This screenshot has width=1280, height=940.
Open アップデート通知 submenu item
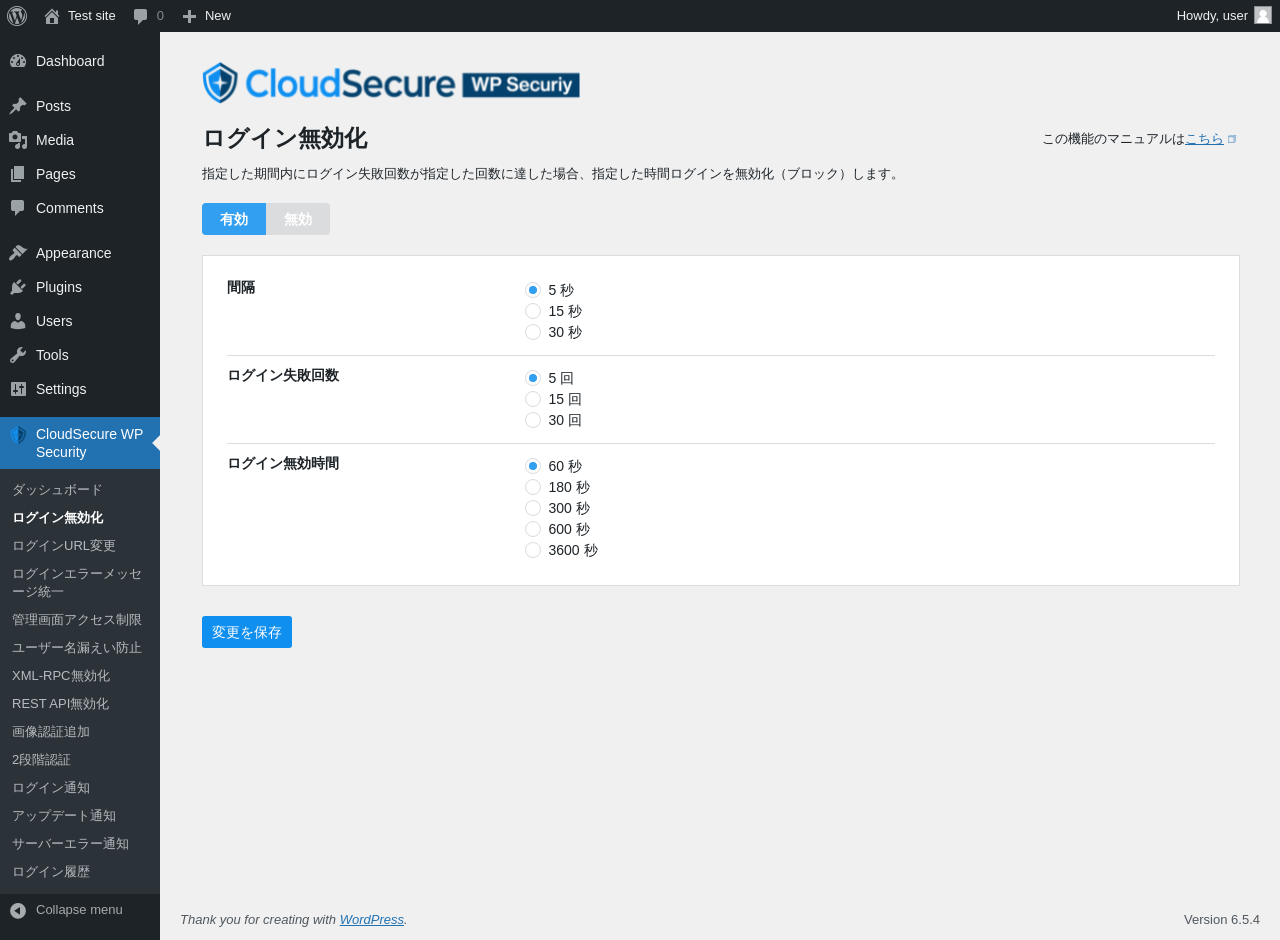click(x=80, y=816)
